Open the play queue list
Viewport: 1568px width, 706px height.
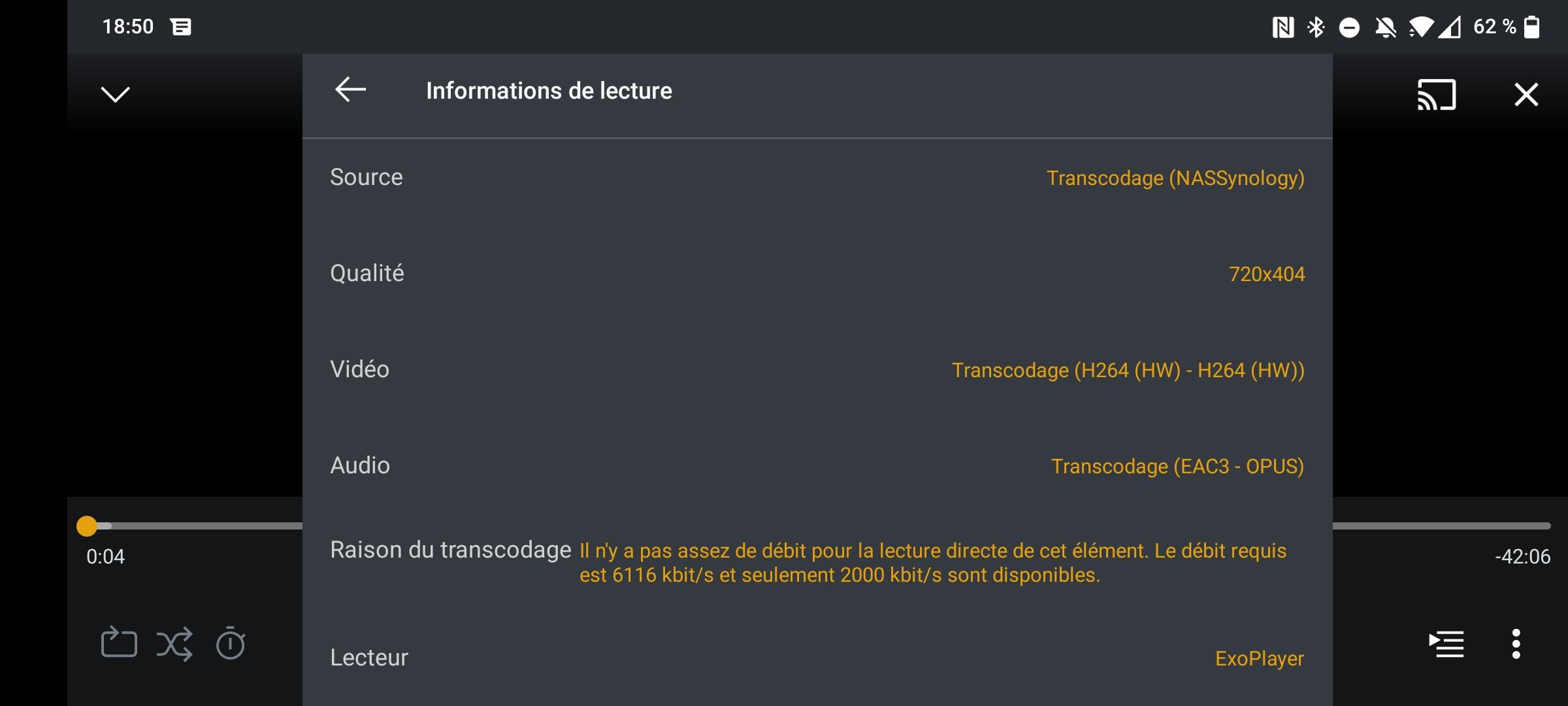1446,644
